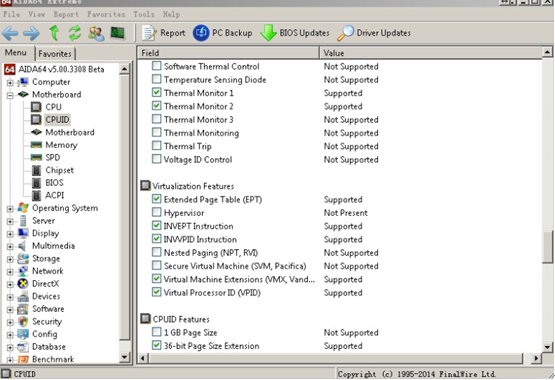Open the File menu
The width and height of the screenshot is (555, 380).
[11, 15]
